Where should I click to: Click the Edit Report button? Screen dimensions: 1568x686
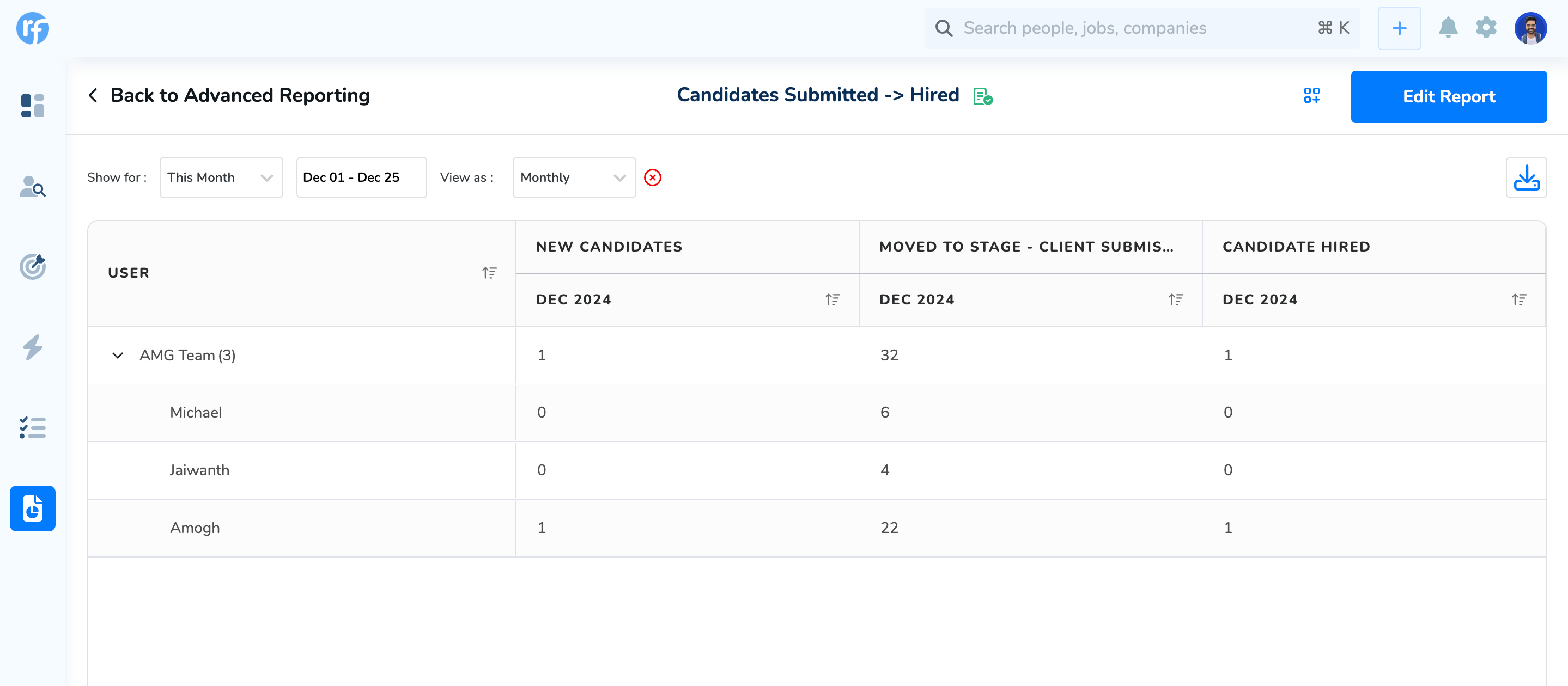coord(1448,97)
